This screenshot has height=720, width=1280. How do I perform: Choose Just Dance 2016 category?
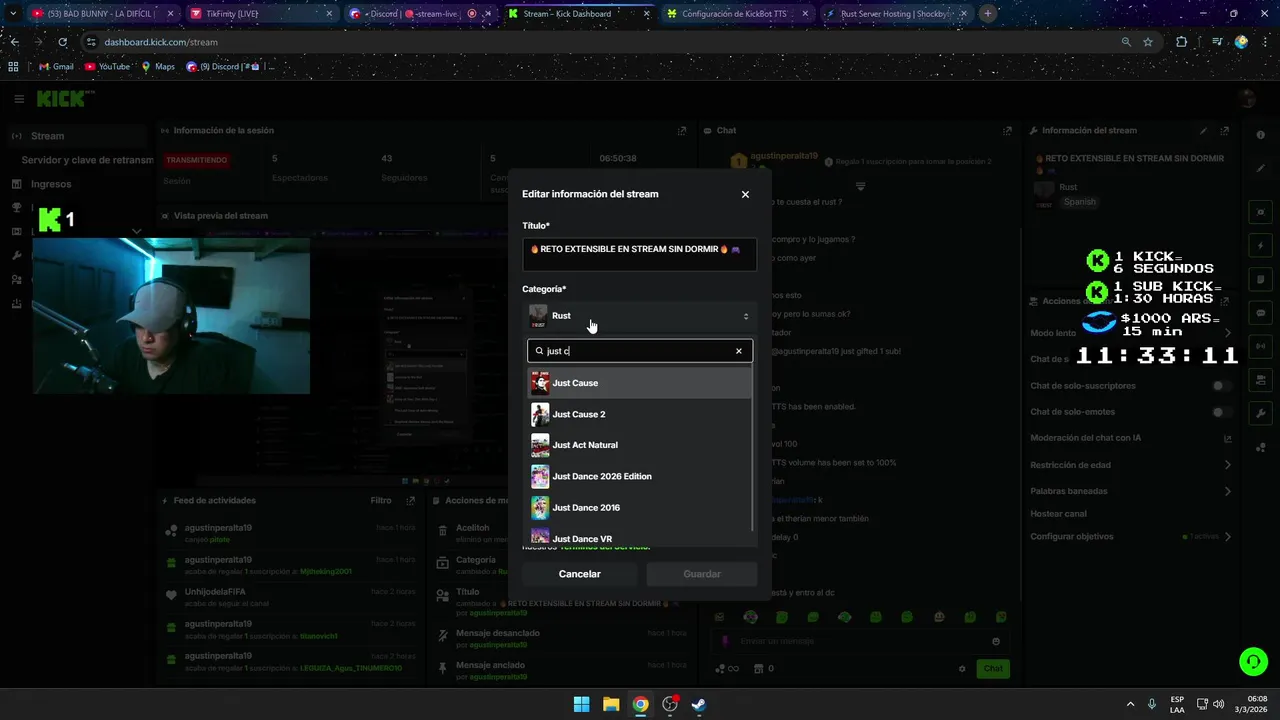[x=639, y=508]
